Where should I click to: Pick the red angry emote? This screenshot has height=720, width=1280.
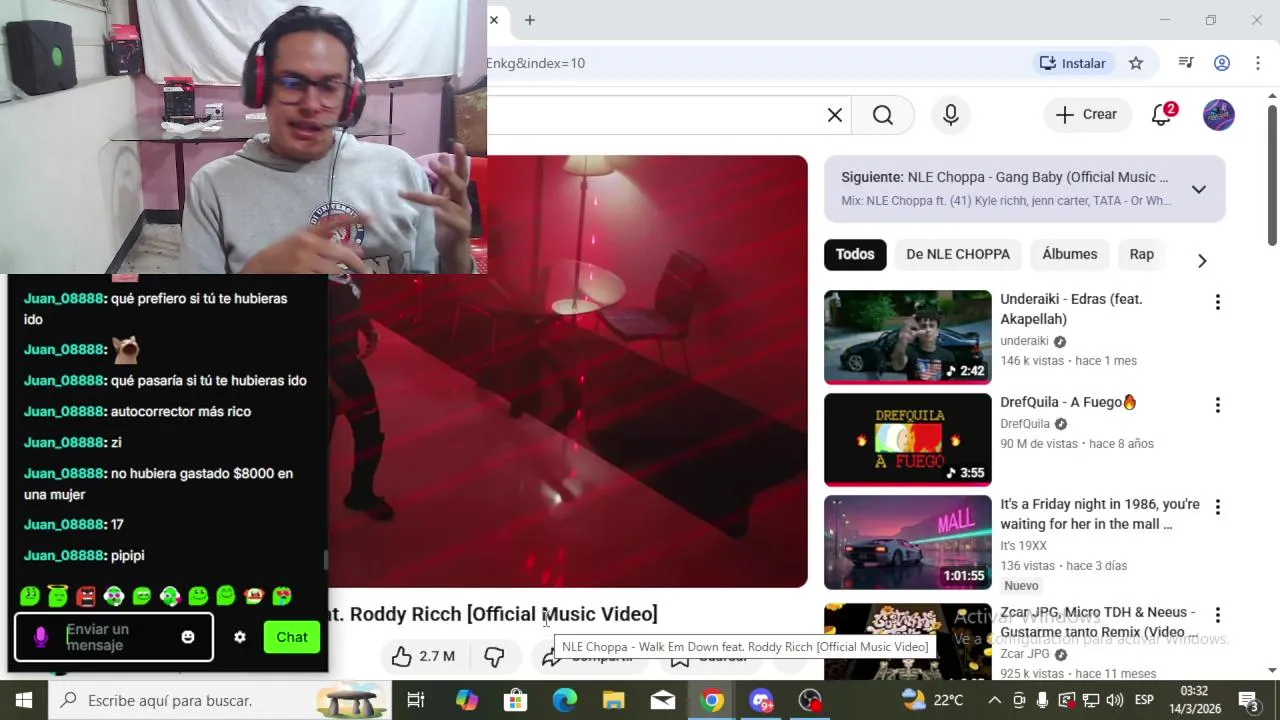[86, 596]
